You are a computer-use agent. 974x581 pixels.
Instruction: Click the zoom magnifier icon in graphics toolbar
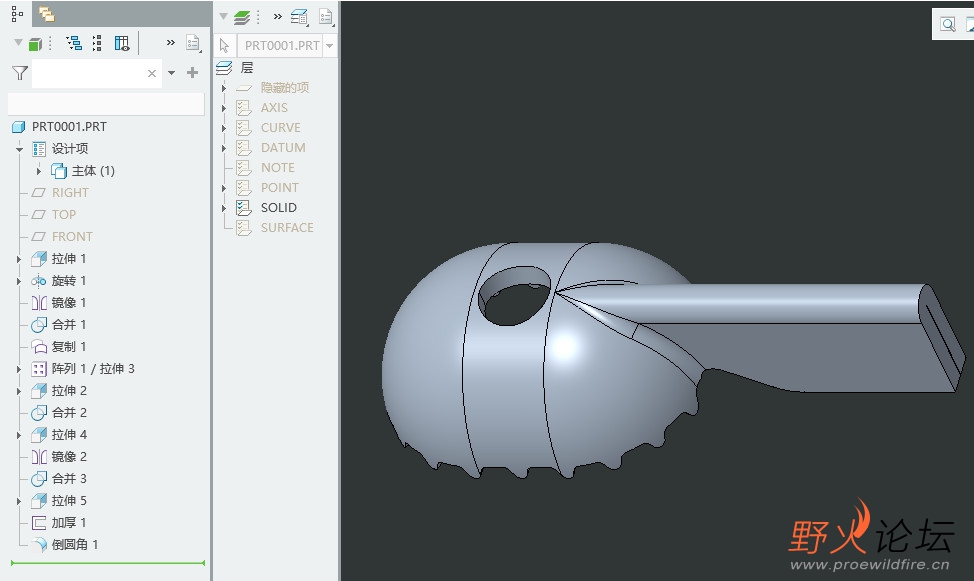[948, 25]
